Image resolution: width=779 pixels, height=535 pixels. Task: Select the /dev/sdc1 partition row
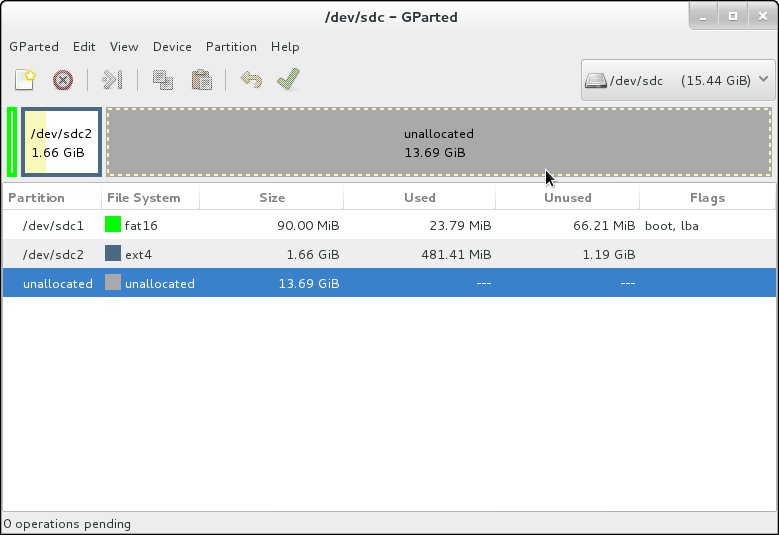(390, 225)
